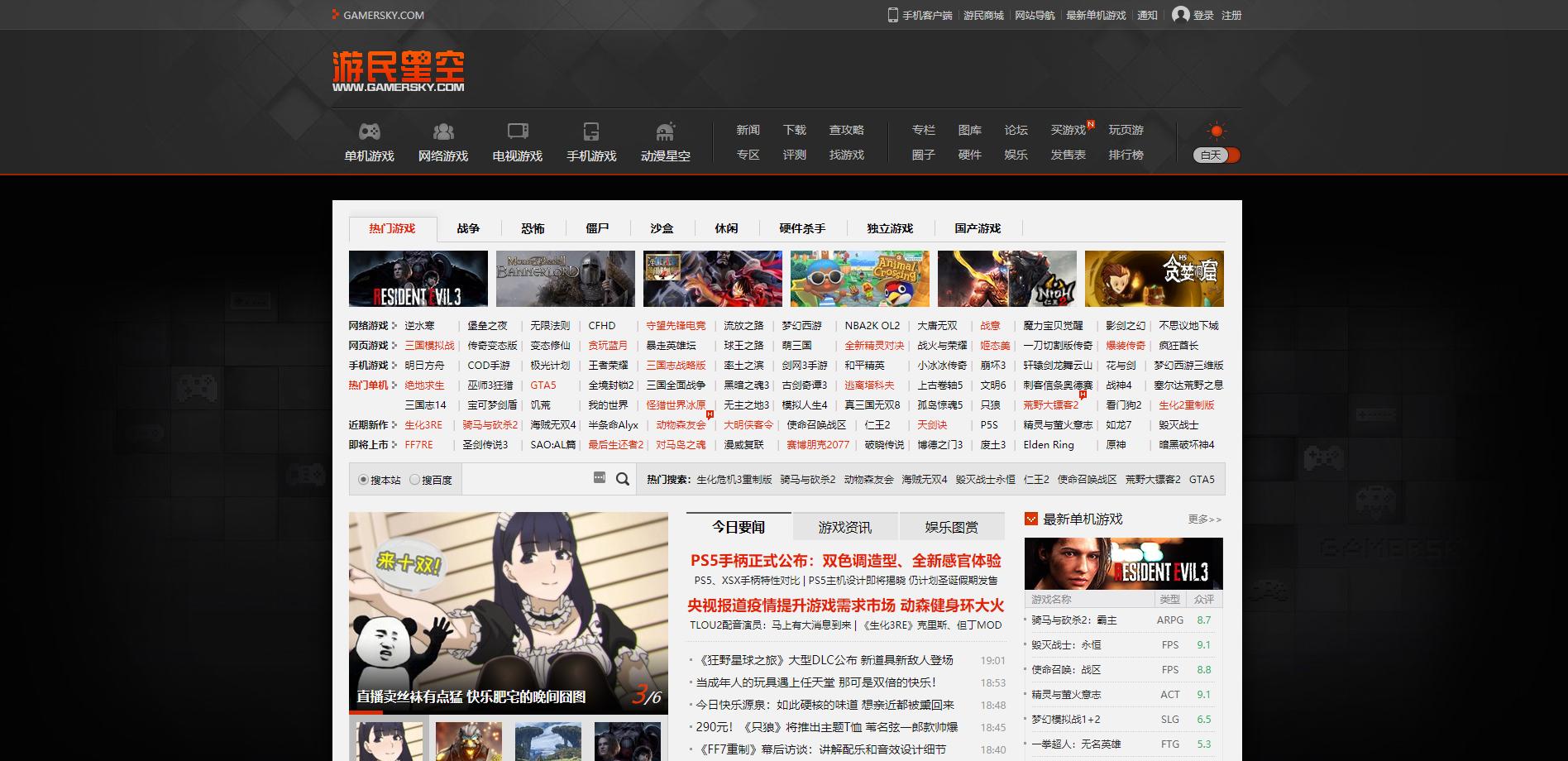The height and width of the screenshot is (761, 1568).
Task: Click the 注册 link
Action: tap(1231, 15)
